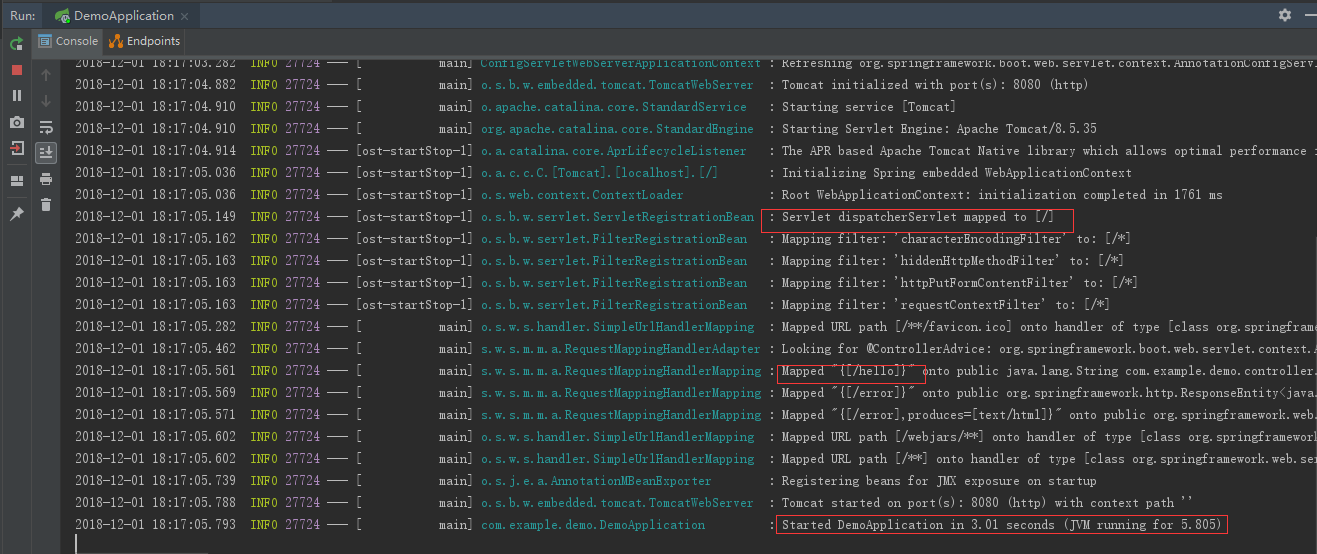The image size is (1317, 554).
Task: Click the o.apache.catalina.core.StandardService logger name
Action: point(614,107)
